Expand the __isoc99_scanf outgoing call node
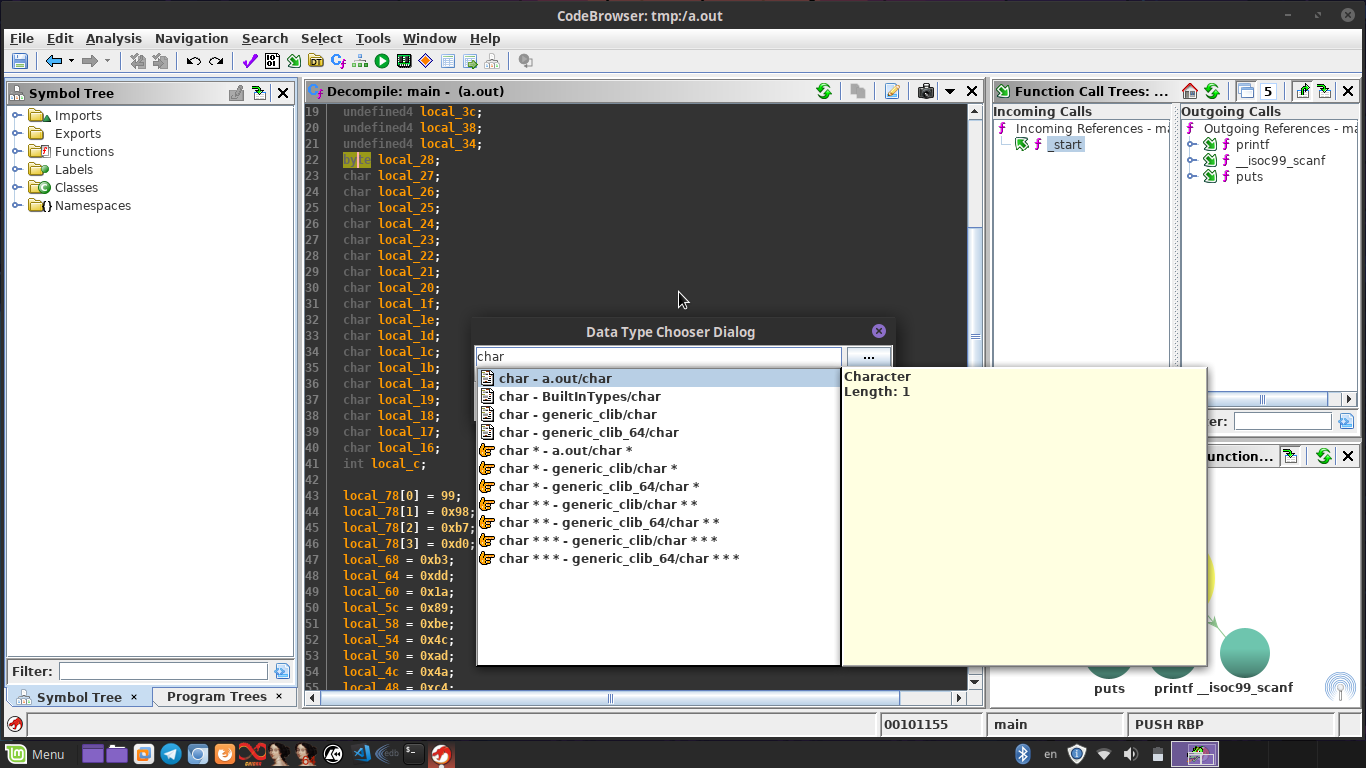The width and height of the screenshot is (1366, 768). click(1192, 161)
